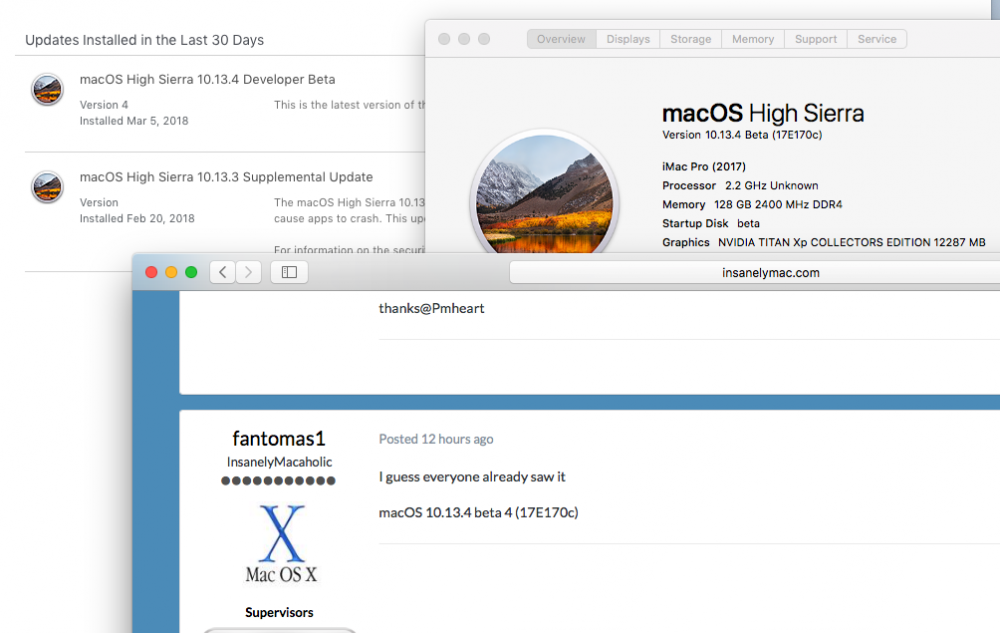Click the NVIDIA TITAN Xp graphics value
The height and width of the screenshot is (633, 1000).
pyautogui.click(x=852, y=242)
